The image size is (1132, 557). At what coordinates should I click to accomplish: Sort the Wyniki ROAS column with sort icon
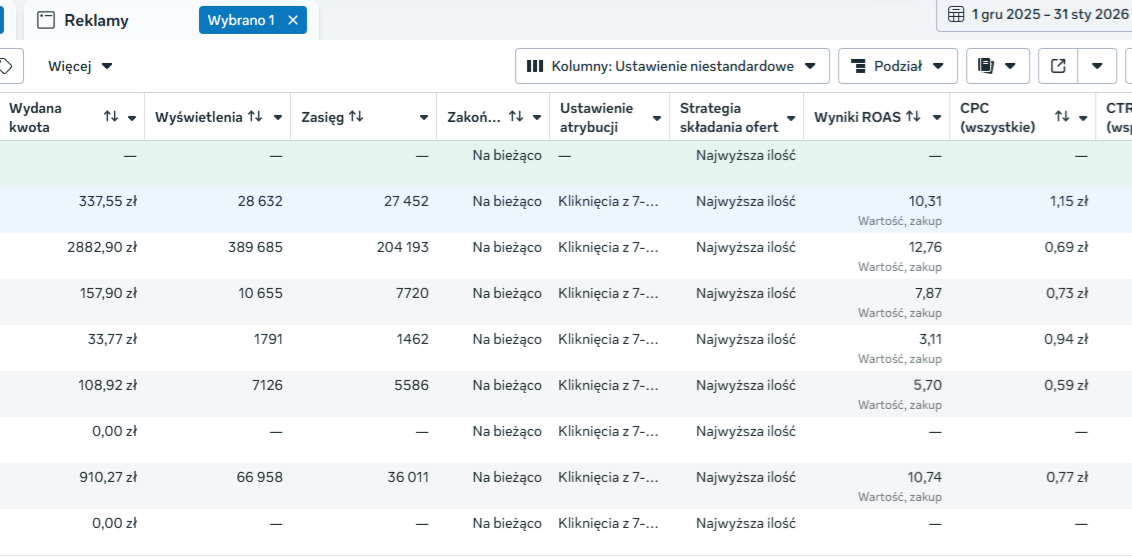click(x=913, y=117)
